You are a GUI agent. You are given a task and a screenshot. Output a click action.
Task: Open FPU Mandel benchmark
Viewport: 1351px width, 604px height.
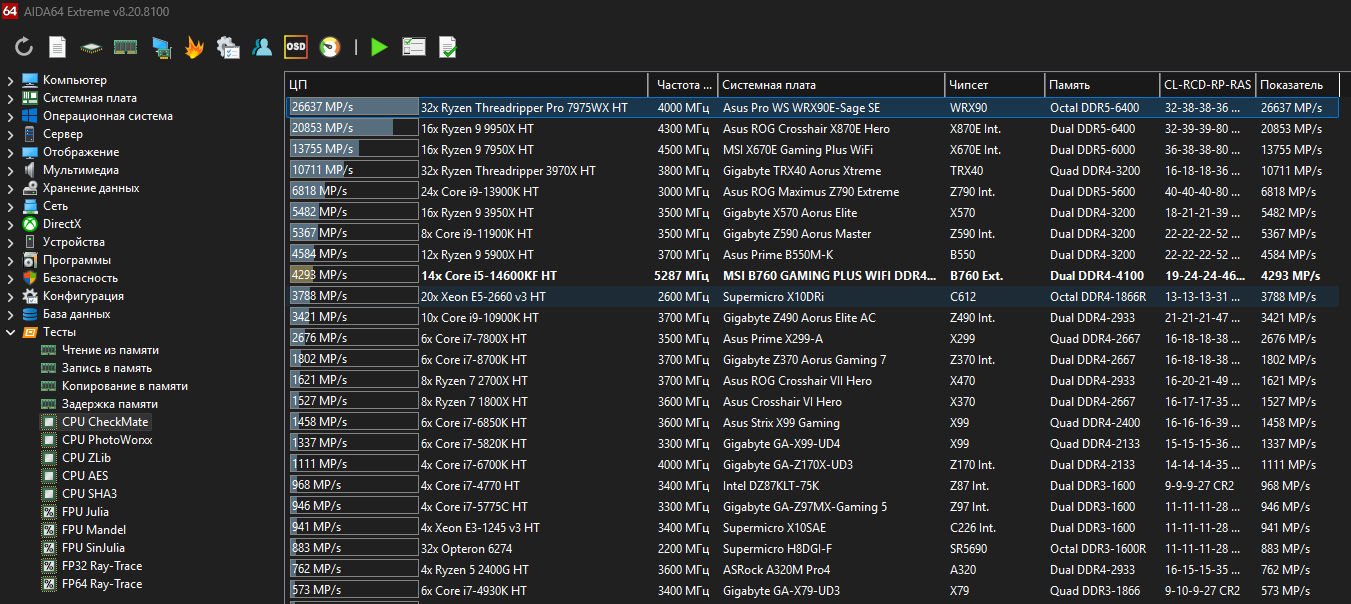tap(94, 530)
